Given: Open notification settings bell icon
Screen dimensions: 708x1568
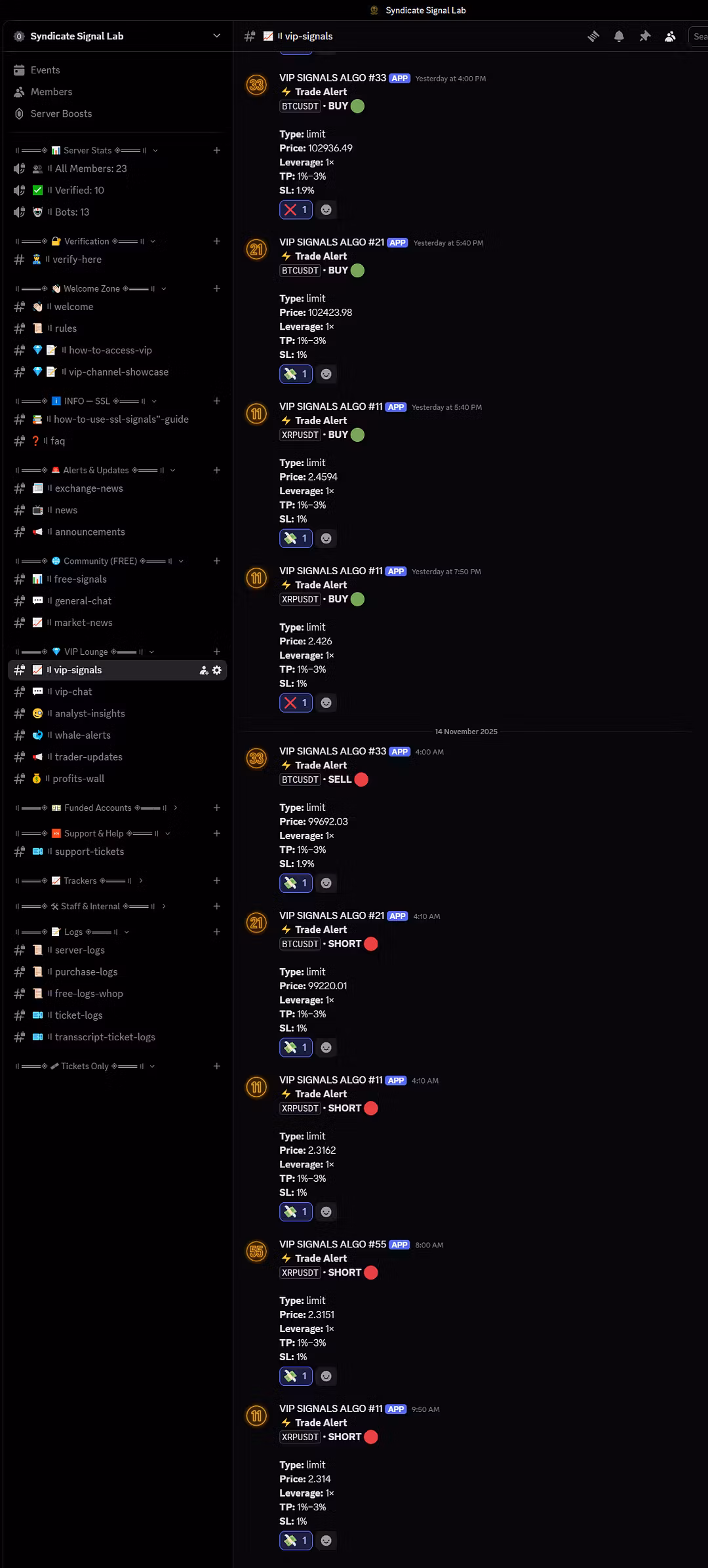Looking at the screenshot, I should tap(619, 36).
